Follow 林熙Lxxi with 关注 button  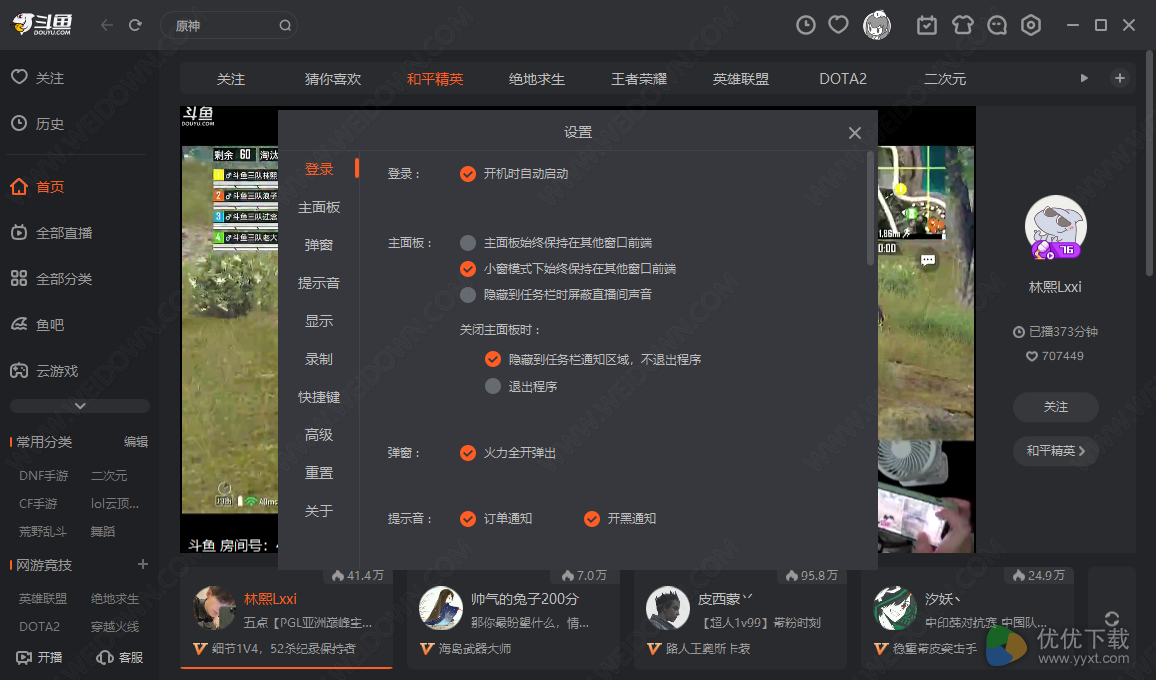pyautogui.click(x=1055, y=406)
